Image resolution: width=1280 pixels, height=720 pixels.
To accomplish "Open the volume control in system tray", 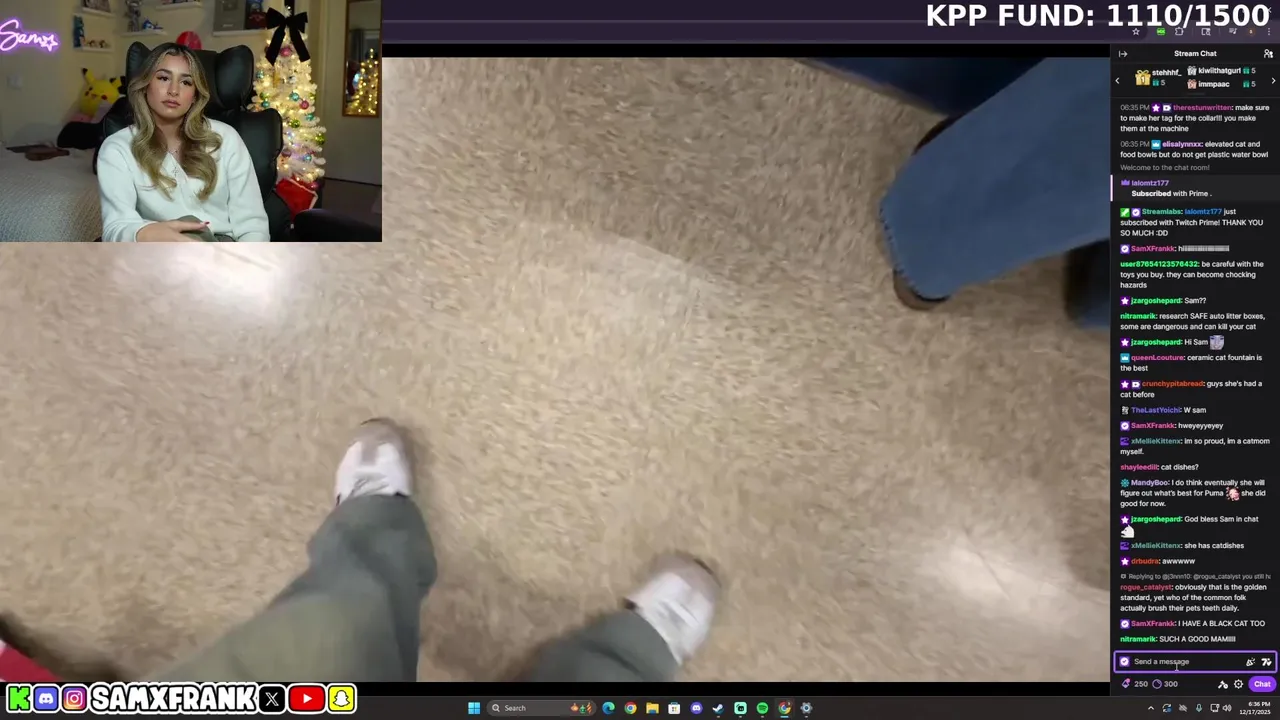I will pyautogui.click(x=1227, y=708).
